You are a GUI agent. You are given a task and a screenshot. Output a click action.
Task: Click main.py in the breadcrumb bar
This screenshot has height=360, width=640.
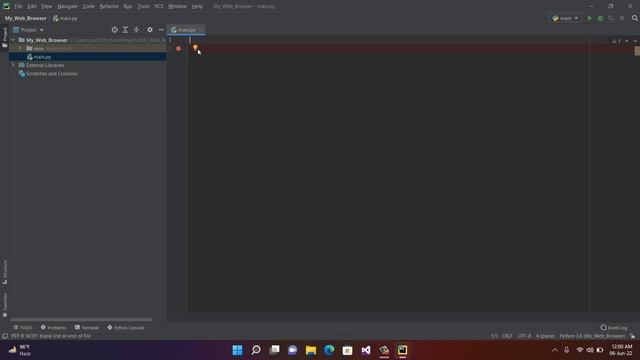(65, 18)
